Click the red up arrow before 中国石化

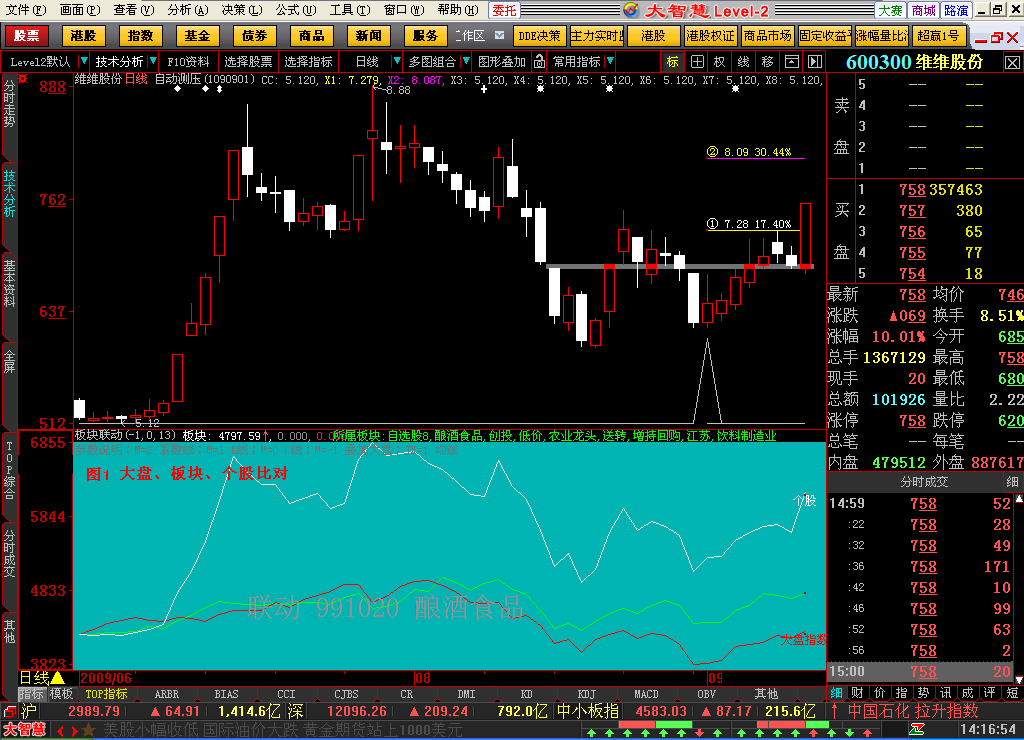[x=835, y=711]
